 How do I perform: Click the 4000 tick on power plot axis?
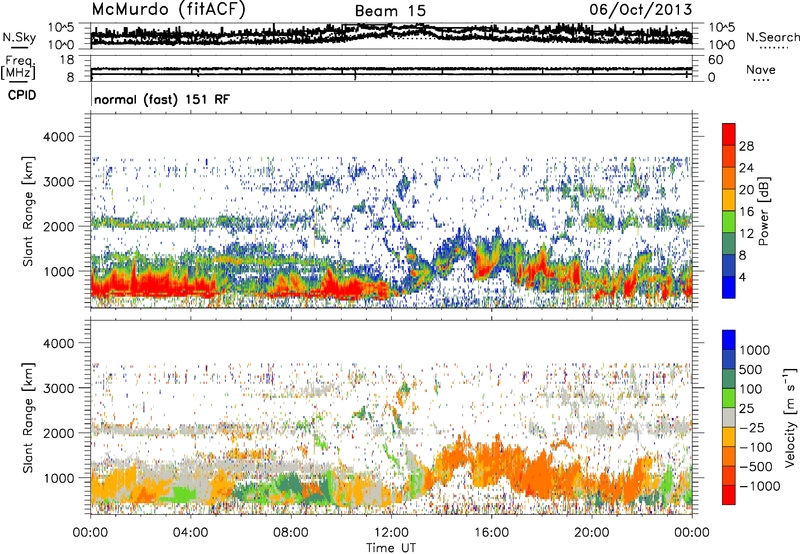pyautogui.click(x=58, y=137)
